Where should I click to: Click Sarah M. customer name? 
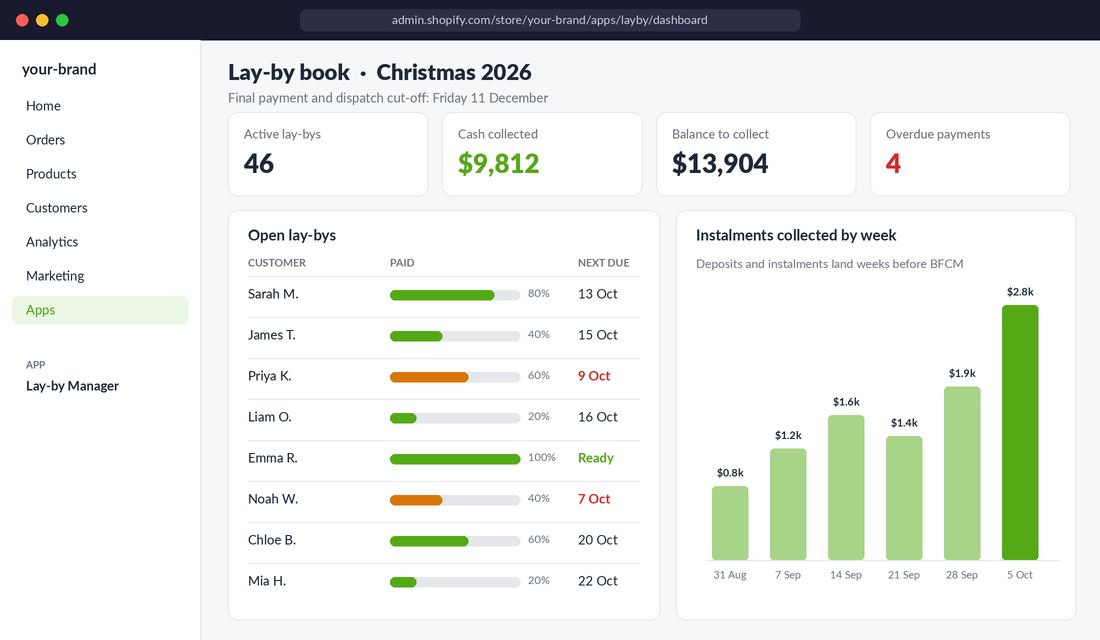coord(273,294)
